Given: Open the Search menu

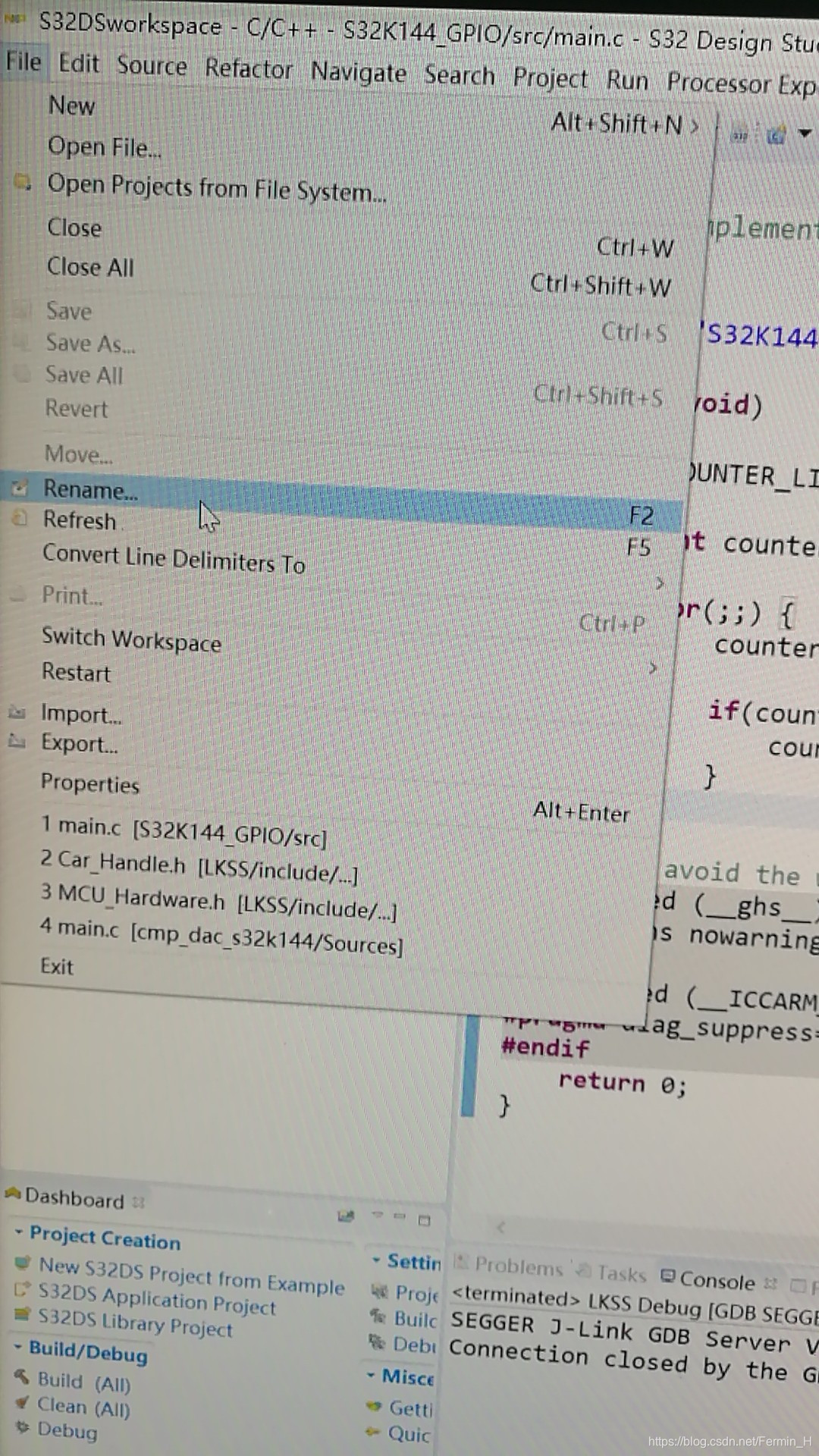Looking at the screenshot, I should coord(460,76).
